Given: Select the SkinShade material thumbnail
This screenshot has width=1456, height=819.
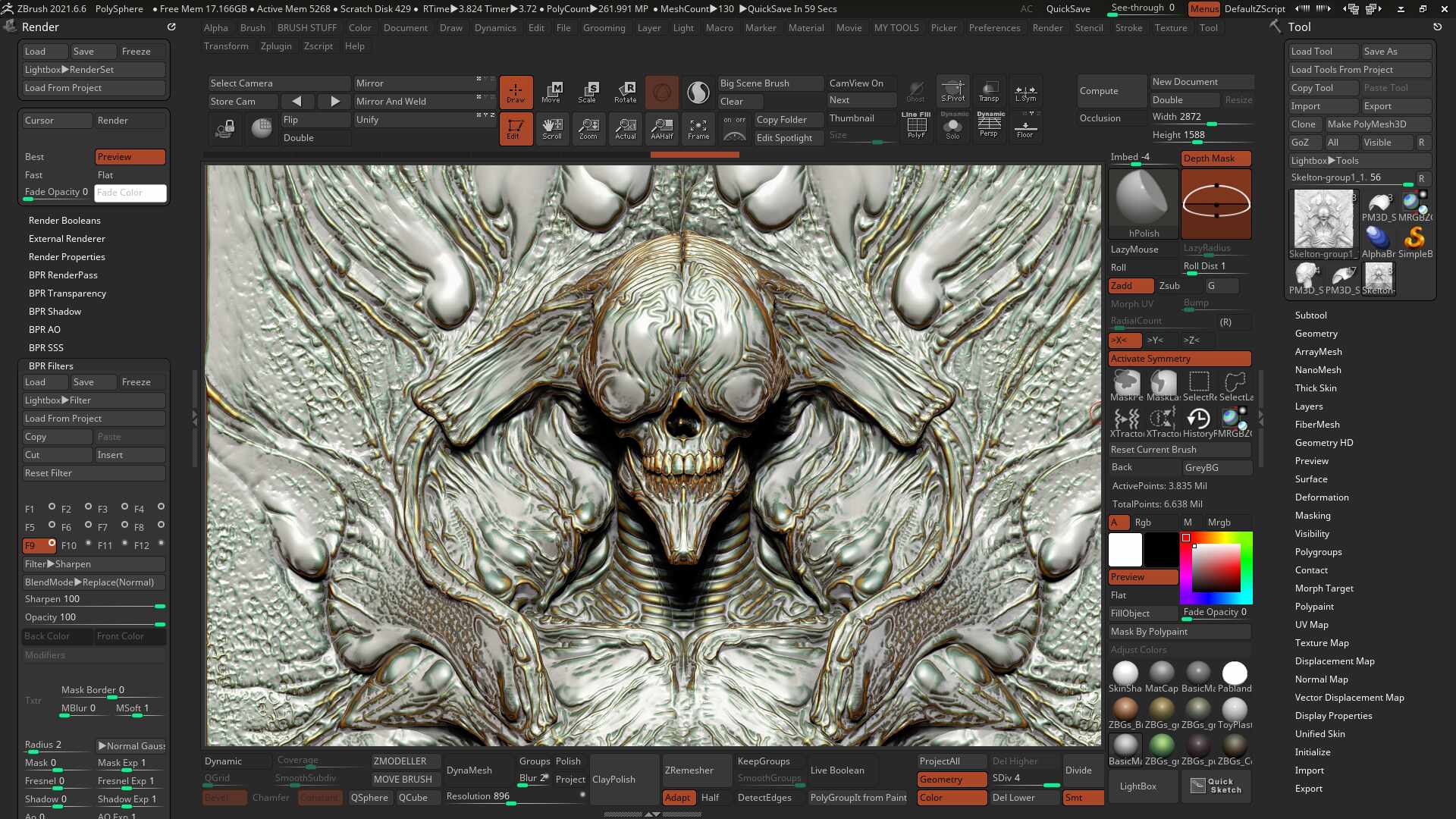Looking at the screenshot, I should [x=1125, y=675].
